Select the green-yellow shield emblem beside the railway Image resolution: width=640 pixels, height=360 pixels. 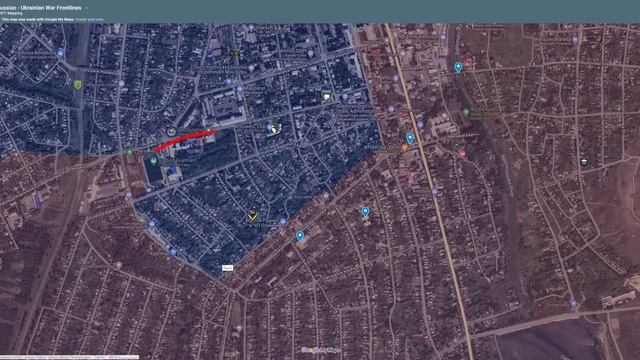pos(78,84)
